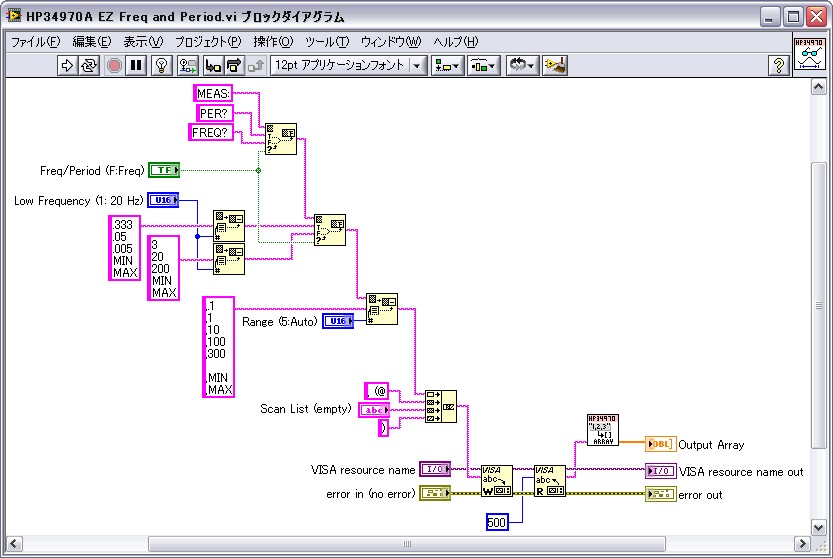833x558 pixels.
Task: Click the Step Out button
Action: point(256,65)
